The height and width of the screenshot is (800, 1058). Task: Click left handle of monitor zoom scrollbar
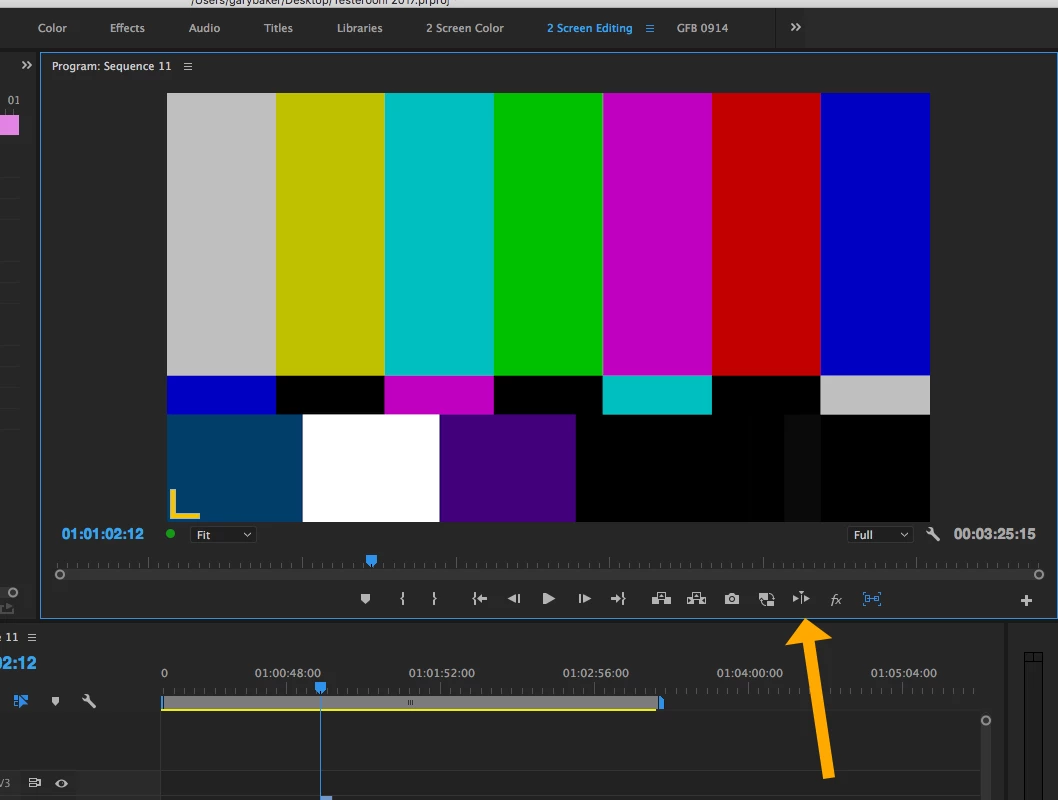point(60,575)
